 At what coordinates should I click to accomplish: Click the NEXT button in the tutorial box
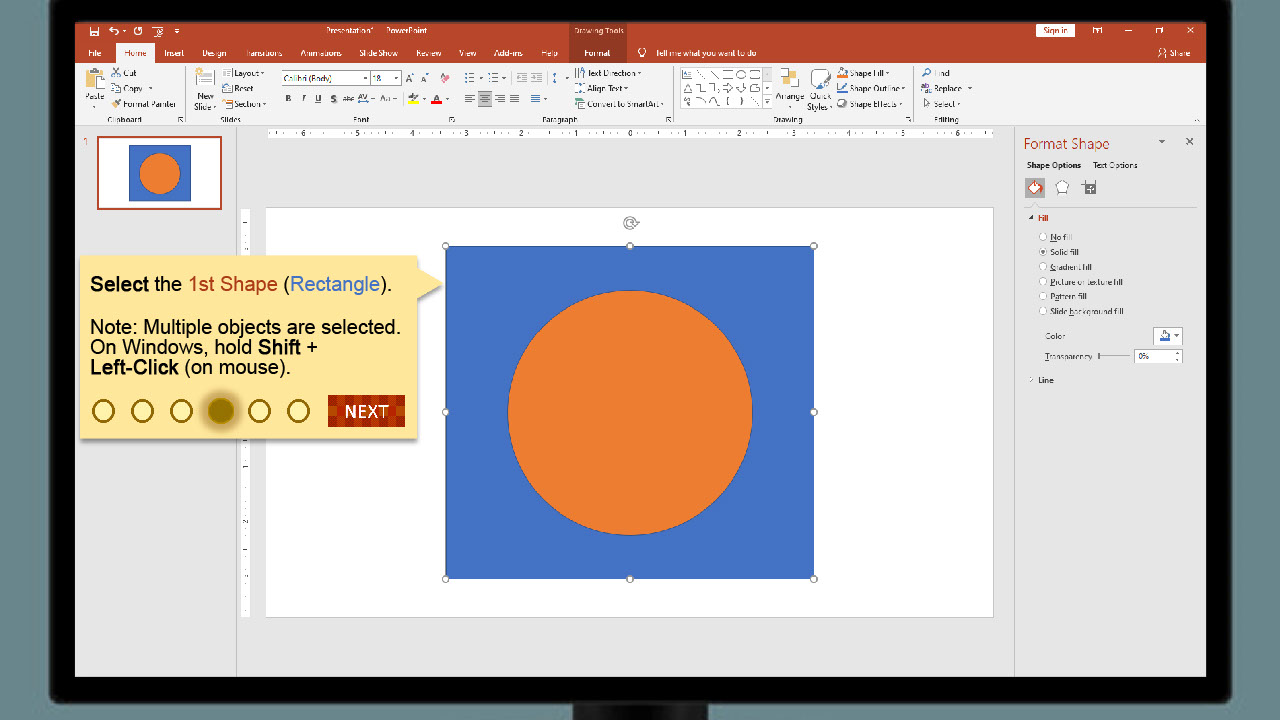point(366,411)
